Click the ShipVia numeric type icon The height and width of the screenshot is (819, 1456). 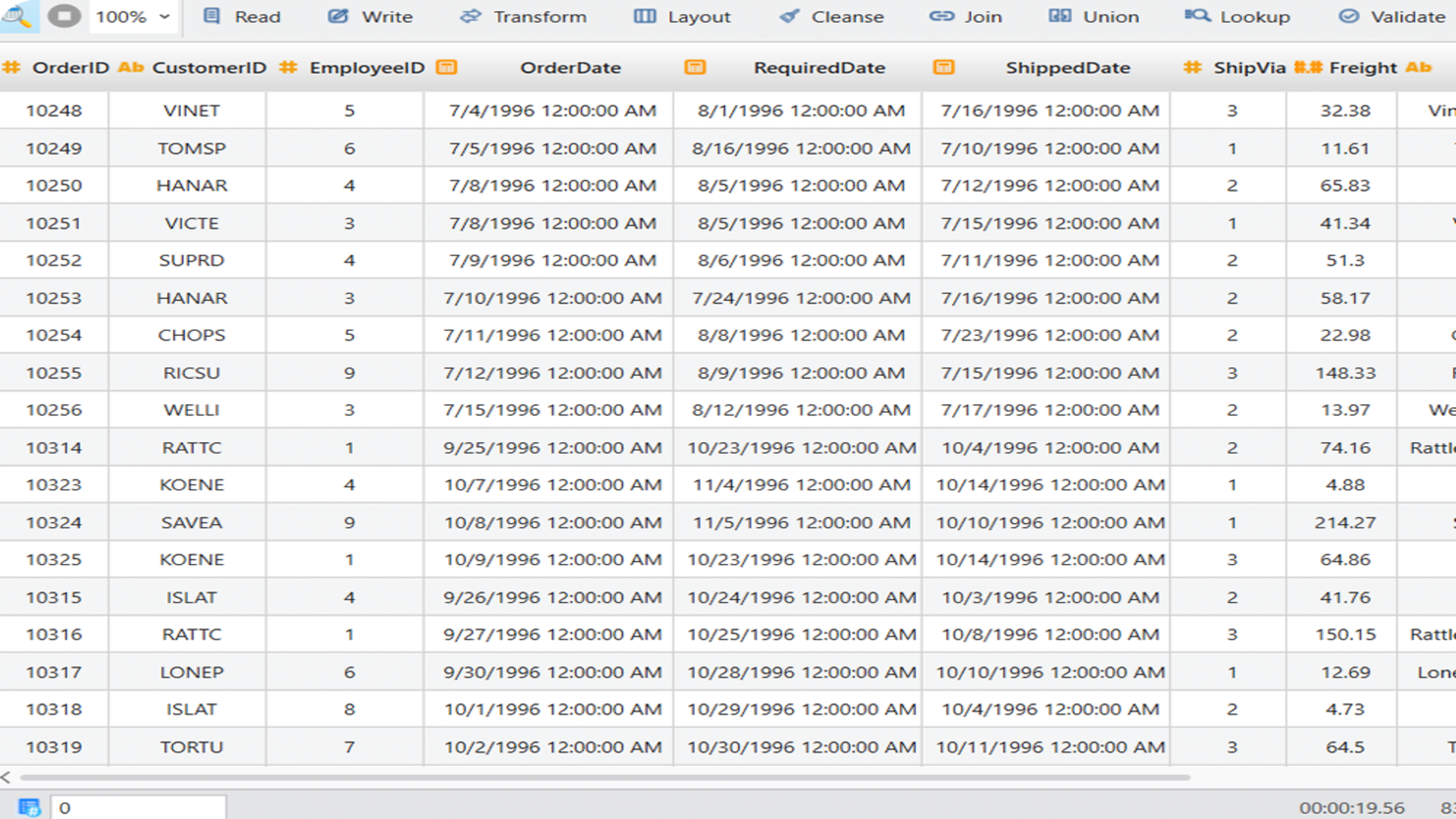1192,67
